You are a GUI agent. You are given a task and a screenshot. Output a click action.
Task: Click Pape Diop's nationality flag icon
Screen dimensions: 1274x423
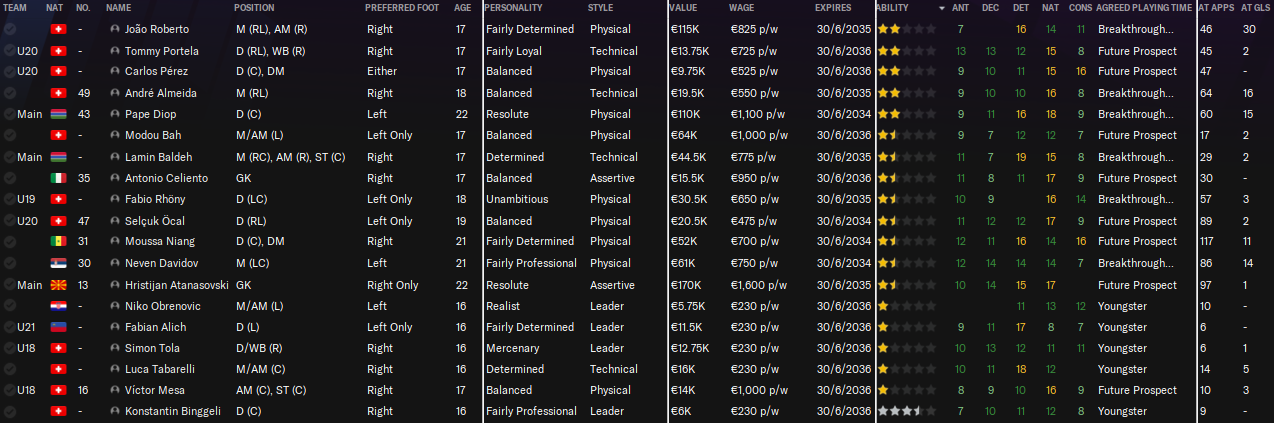coord(57,114)
